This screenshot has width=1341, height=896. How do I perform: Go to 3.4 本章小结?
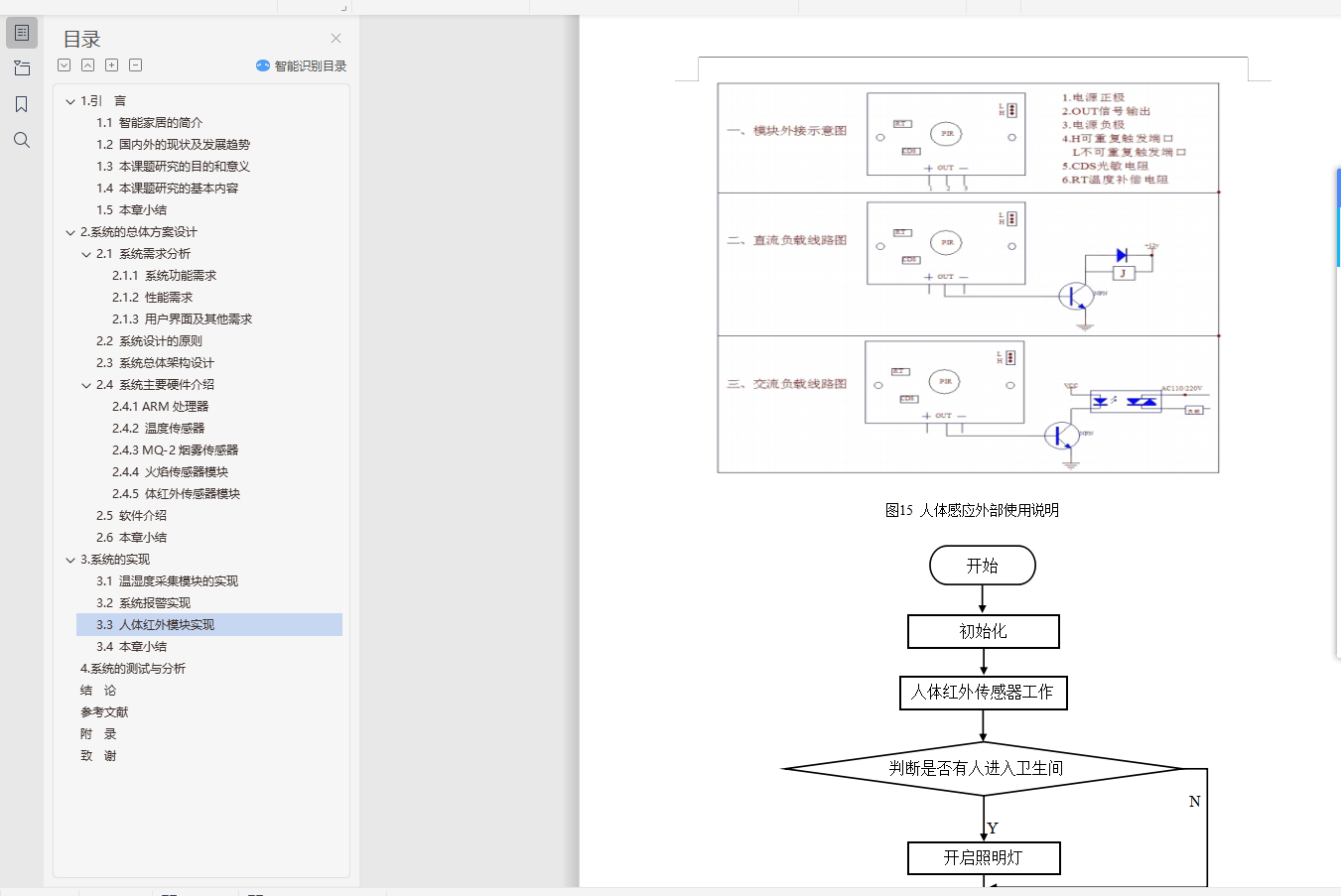(131, 647)
